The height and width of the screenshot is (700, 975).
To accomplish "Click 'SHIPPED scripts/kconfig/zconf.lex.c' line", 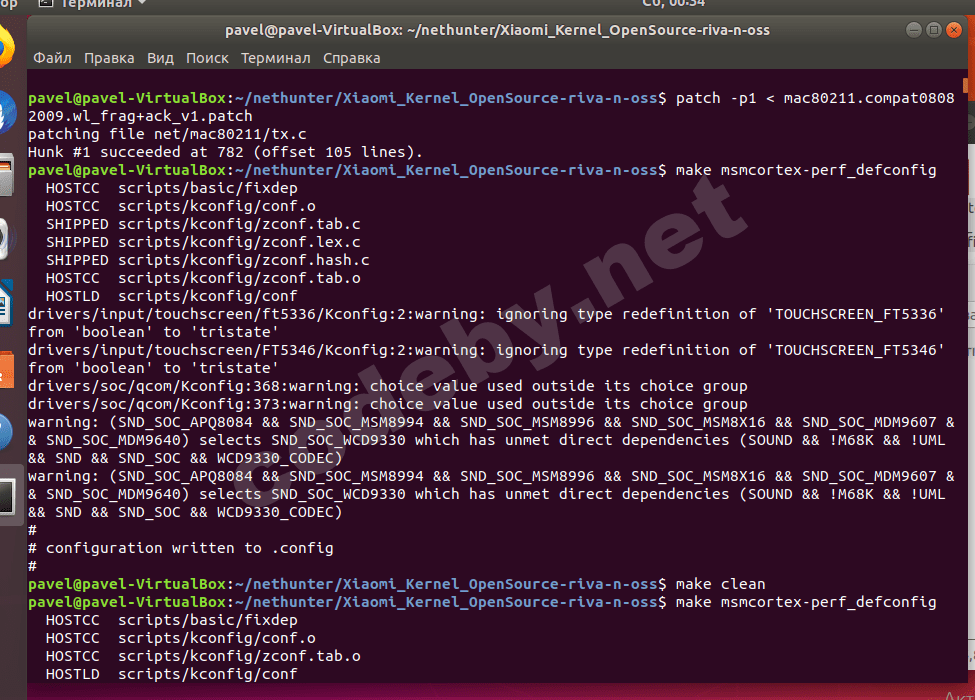I will click(203, 242).
